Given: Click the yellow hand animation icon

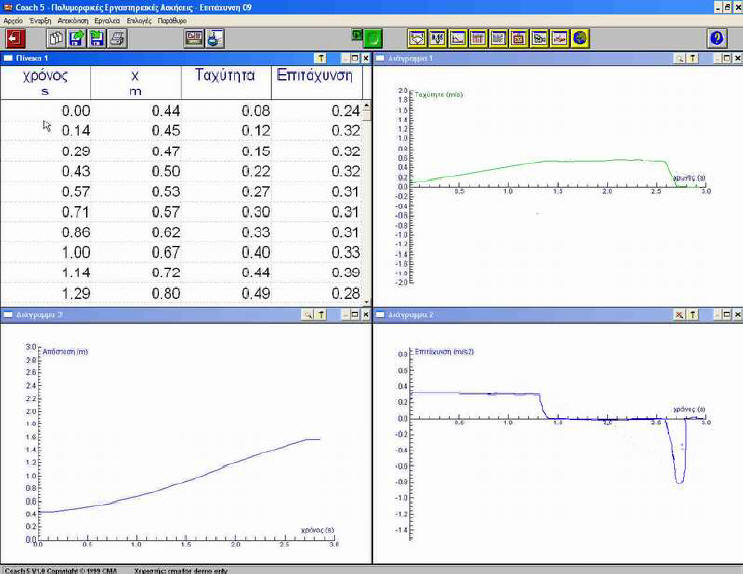Looking at the screenshot, I should coord(560,38).
